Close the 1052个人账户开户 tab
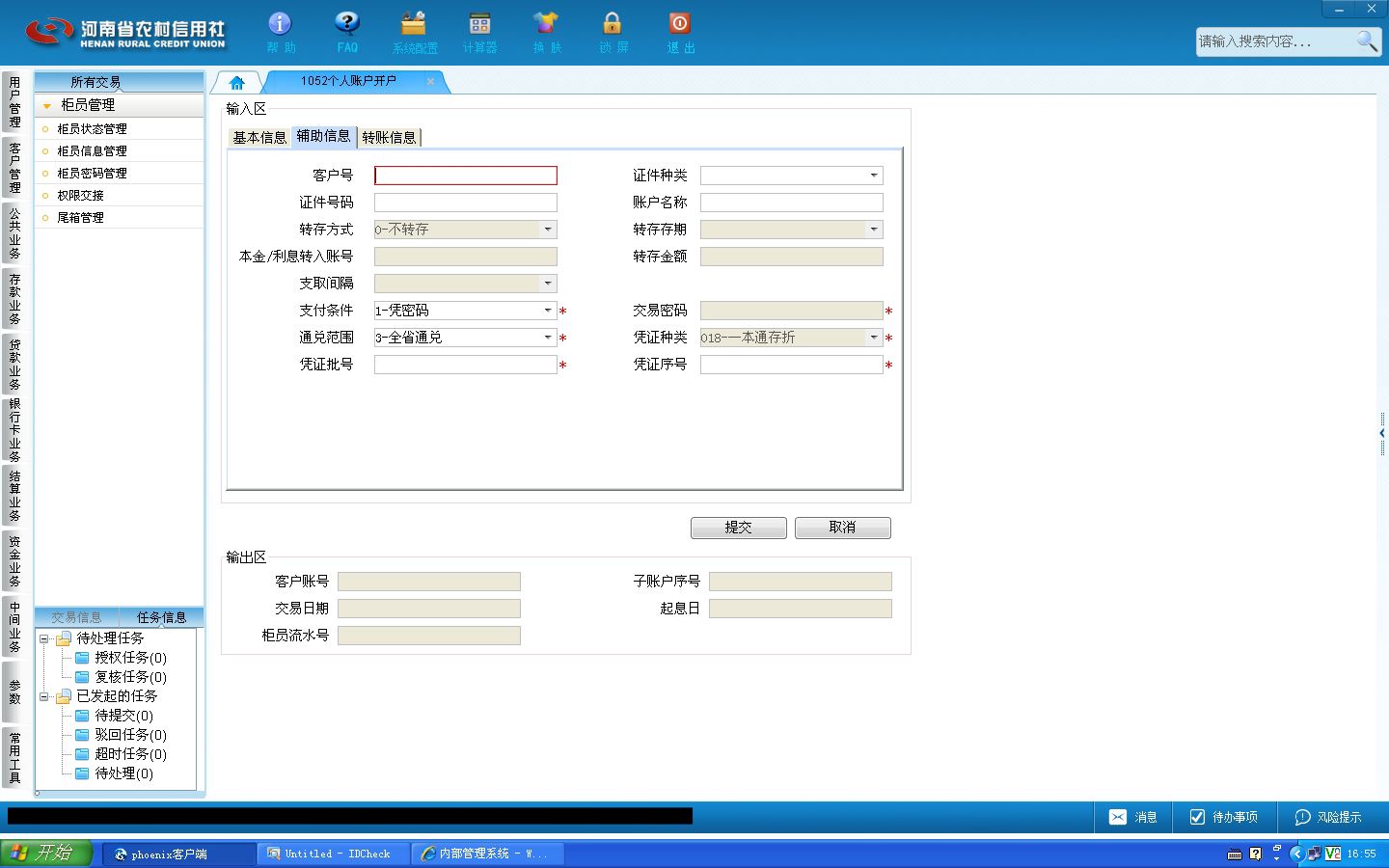This screenshot has width=1389, height=868. coord(430,81)
